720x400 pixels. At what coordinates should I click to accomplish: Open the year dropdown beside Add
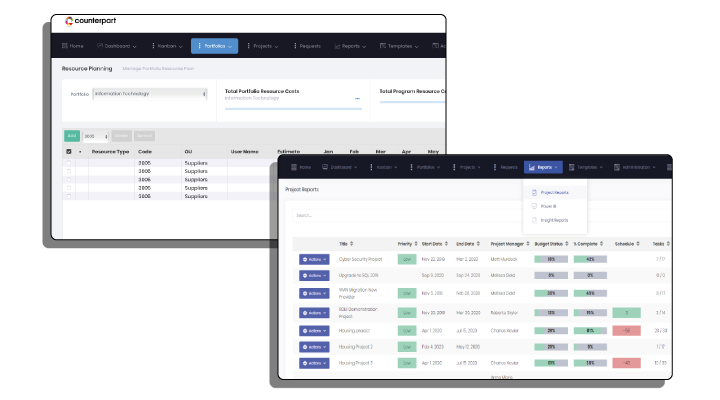(95, 136)
